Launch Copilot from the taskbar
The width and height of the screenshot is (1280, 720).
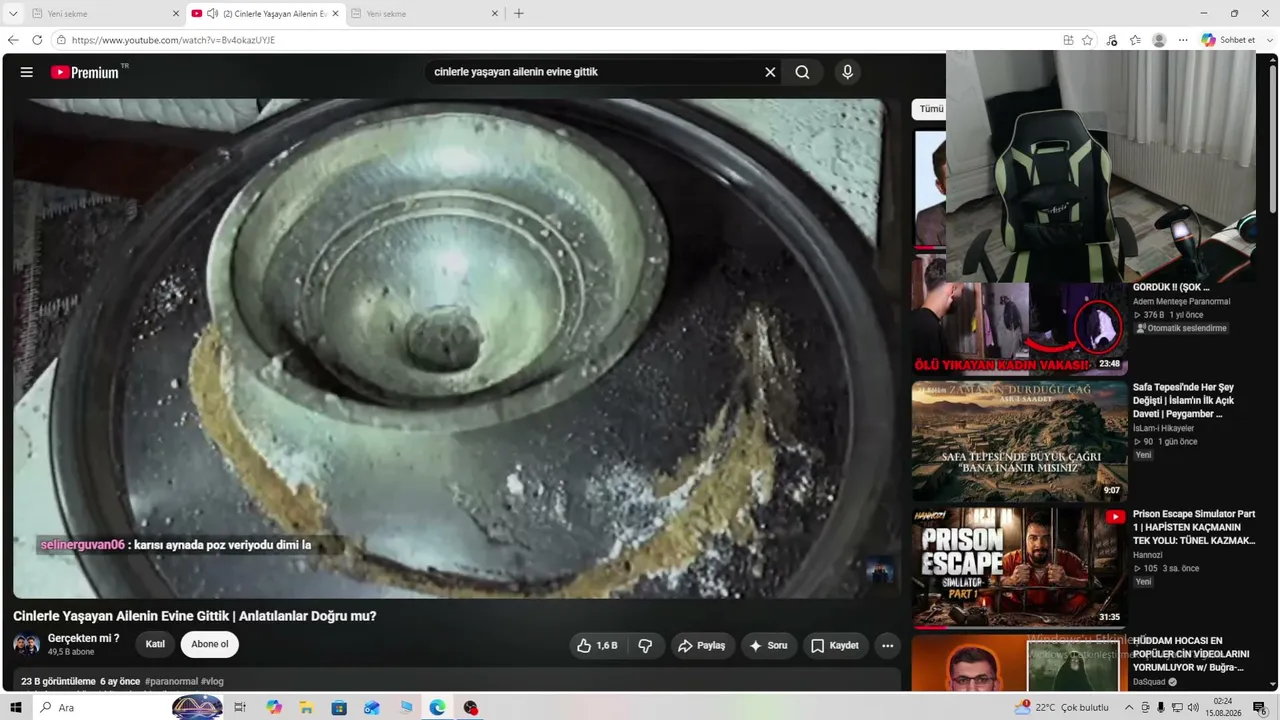click(274, 708)
